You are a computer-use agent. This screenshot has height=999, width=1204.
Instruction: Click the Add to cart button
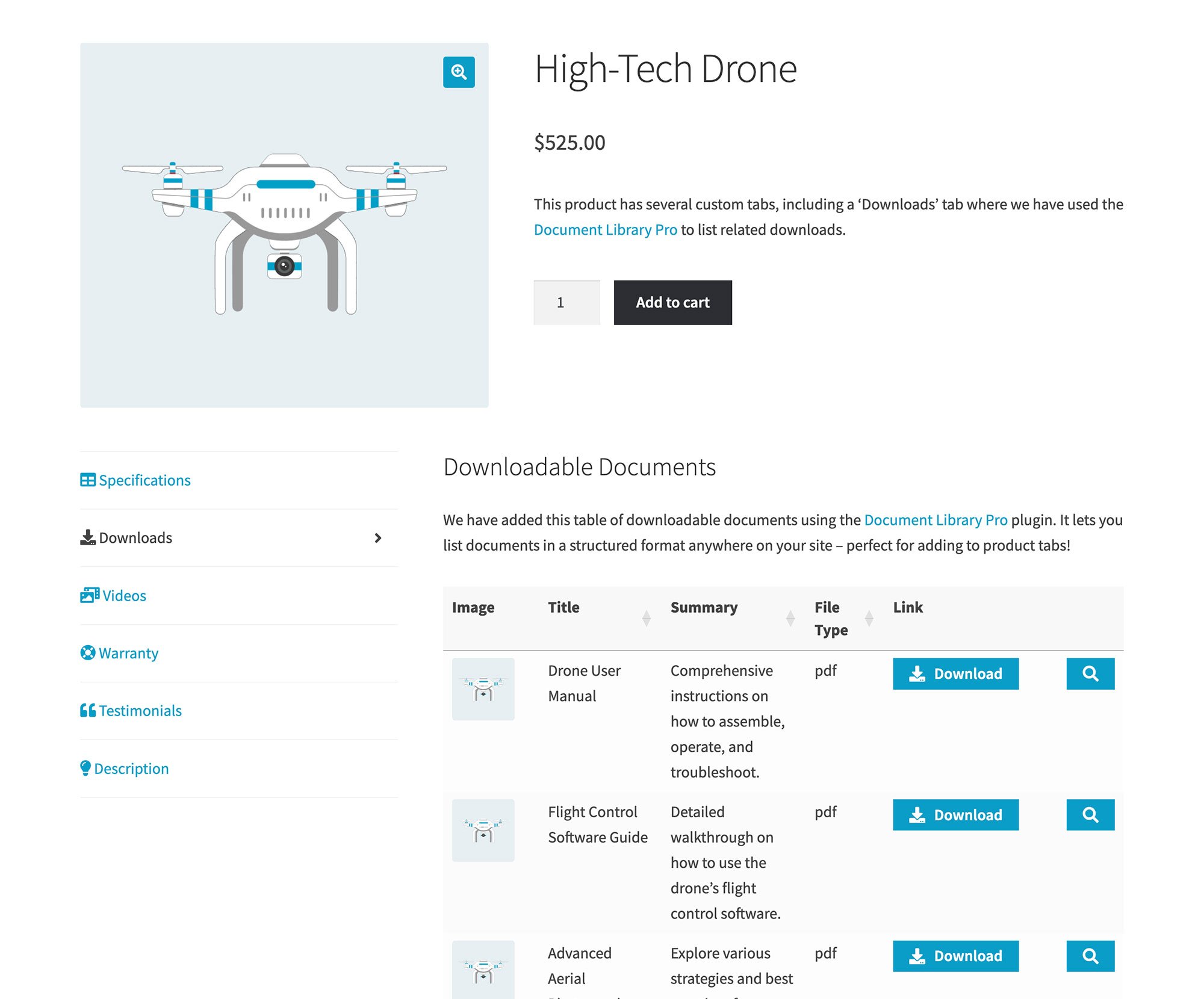[672, 302]
